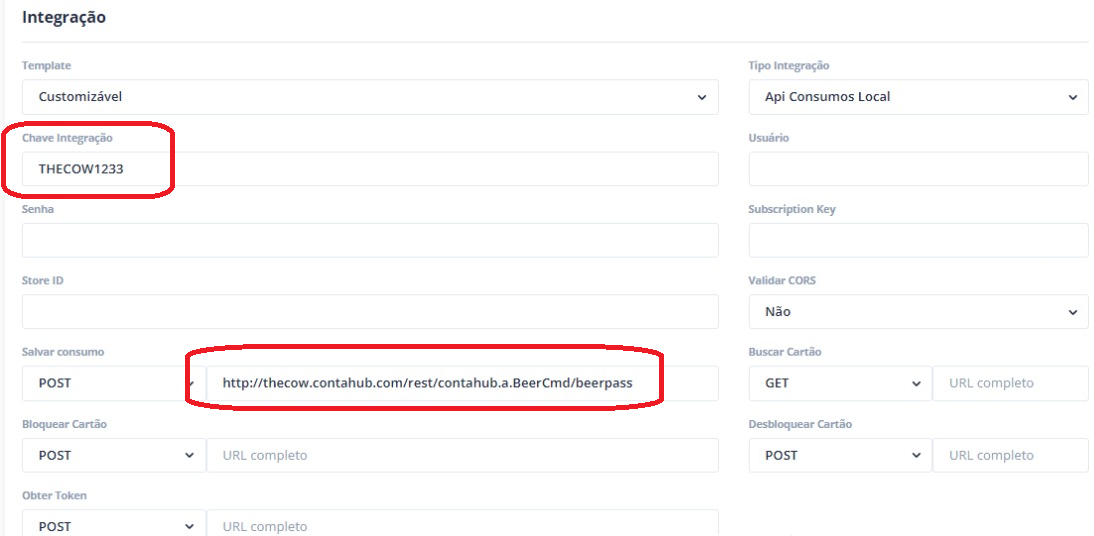Expand the Tipo Integração dropdown

tap(918, 97)
